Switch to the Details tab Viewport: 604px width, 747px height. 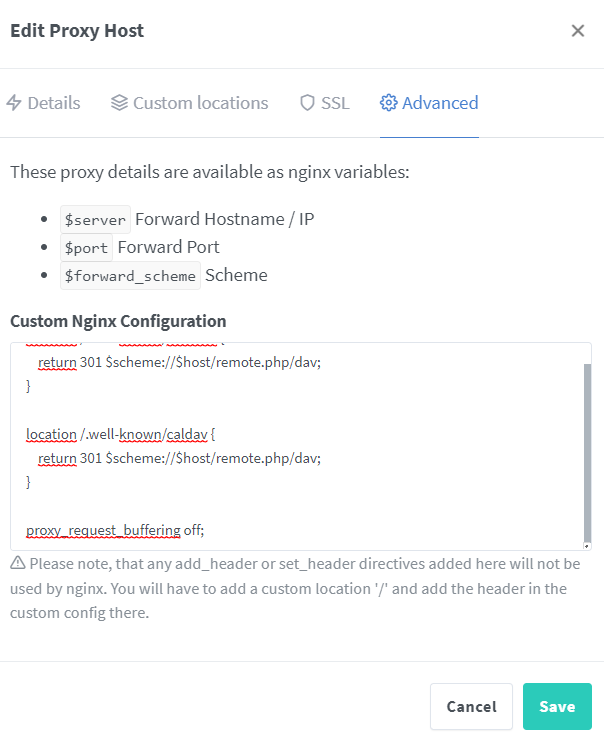[x=43, y=103]
